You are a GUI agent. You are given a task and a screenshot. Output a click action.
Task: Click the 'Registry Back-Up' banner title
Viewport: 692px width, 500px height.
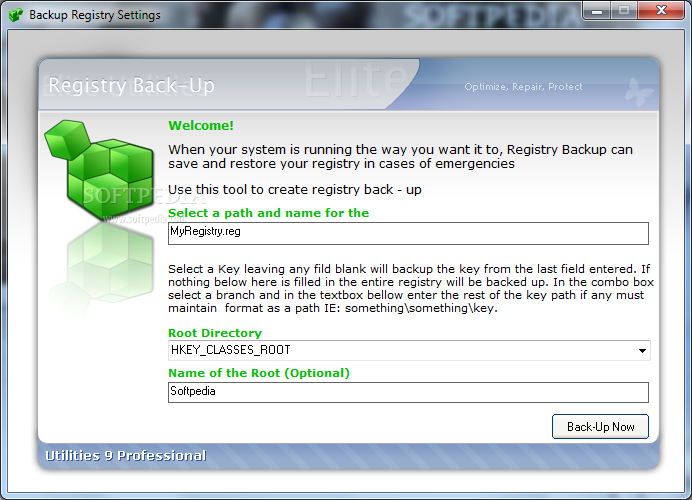coord(132,85)
